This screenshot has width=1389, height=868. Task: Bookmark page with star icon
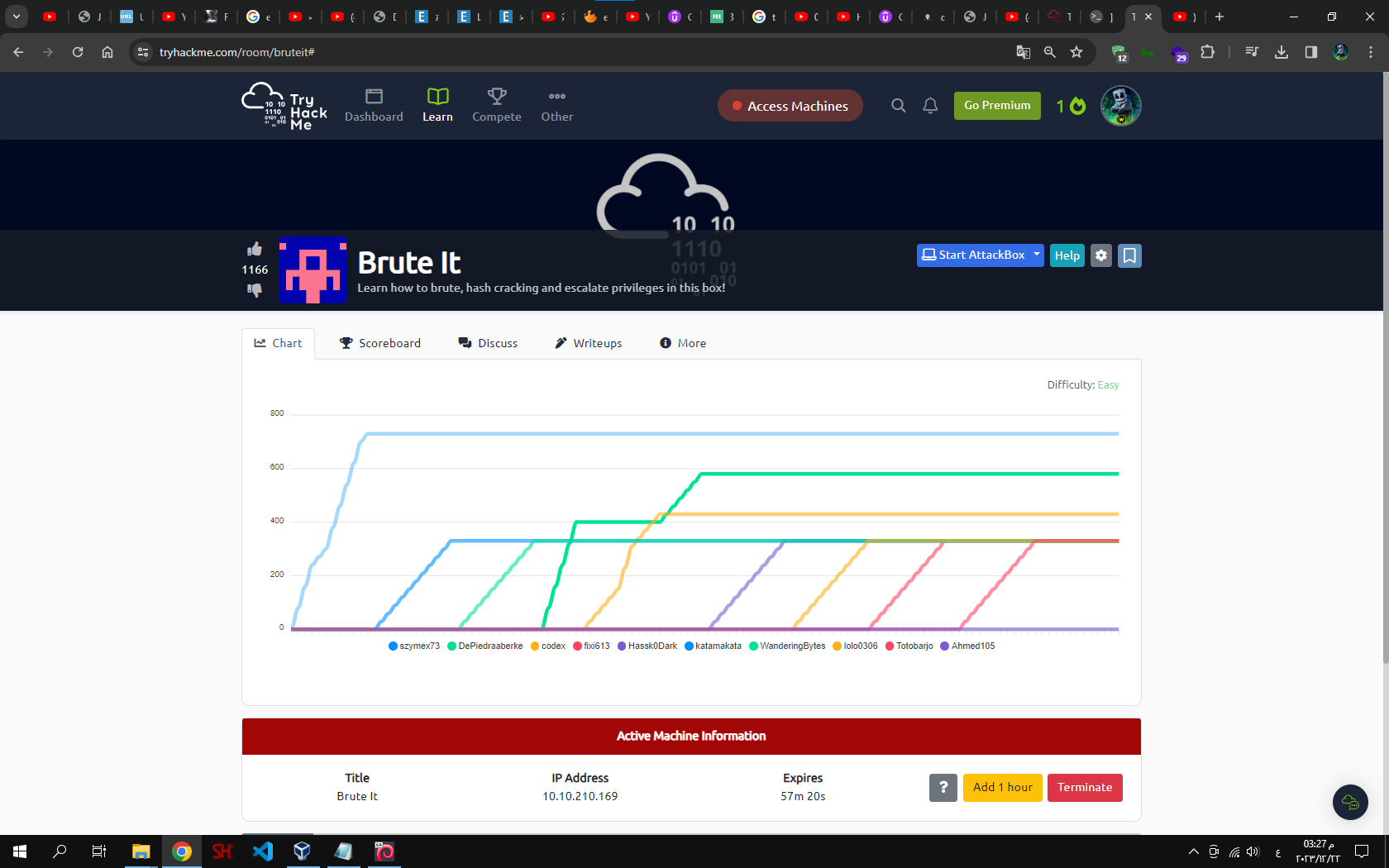1076,52
